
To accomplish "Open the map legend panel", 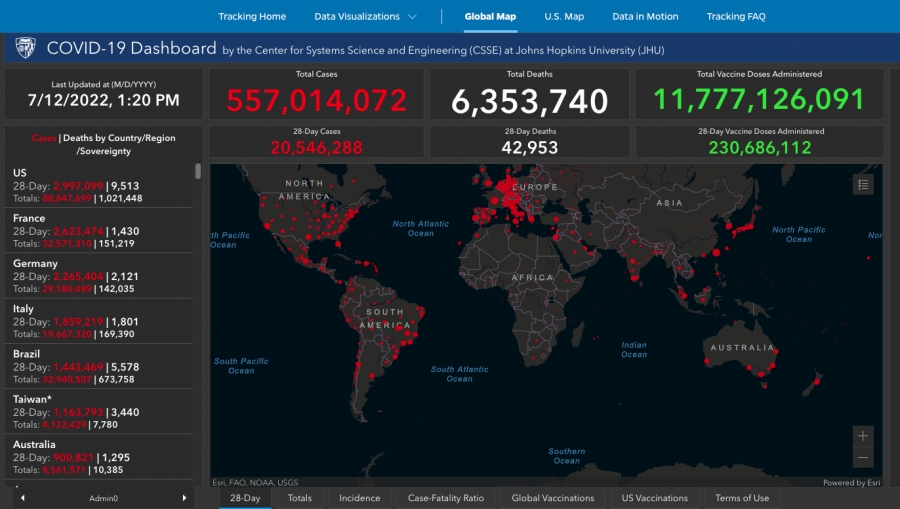I will [x=863, y=184].
